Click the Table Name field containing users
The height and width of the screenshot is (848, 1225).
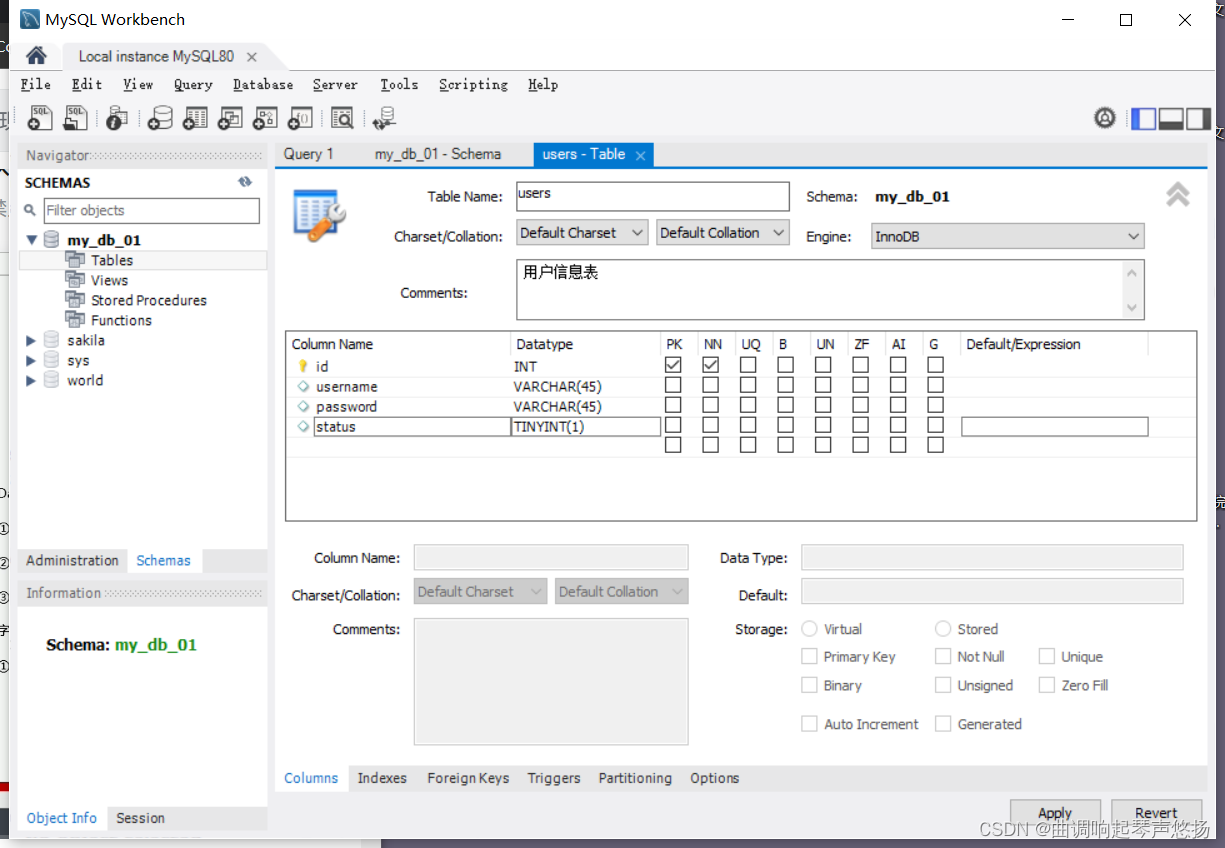tap(652, 196)
